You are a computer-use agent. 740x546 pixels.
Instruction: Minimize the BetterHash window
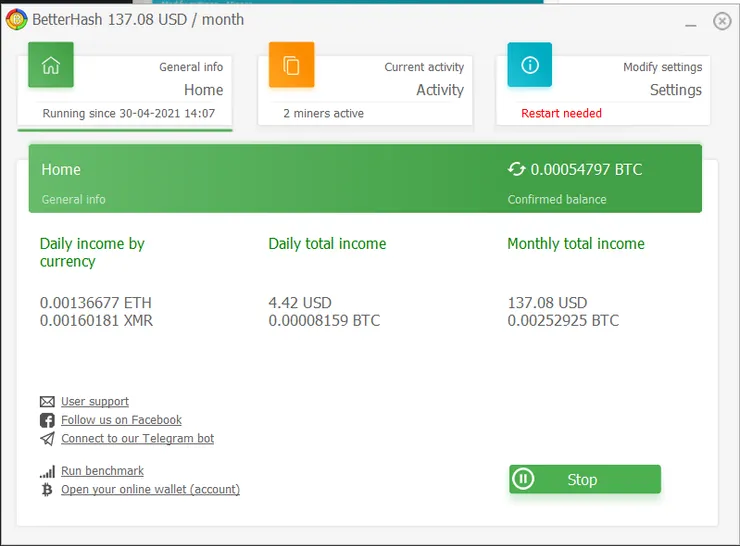[x=690, y=25]
